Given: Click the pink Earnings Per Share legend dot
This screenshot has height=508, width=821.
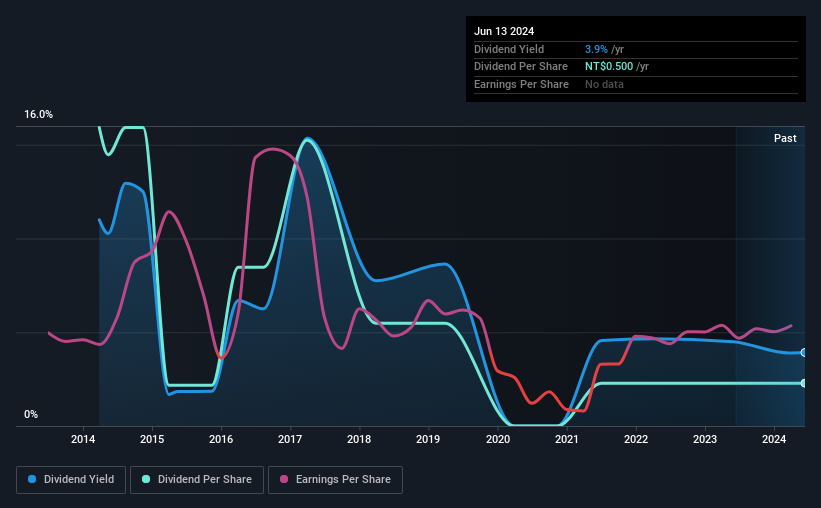Looking at the screenshot, I should click(x=284, y=479).
